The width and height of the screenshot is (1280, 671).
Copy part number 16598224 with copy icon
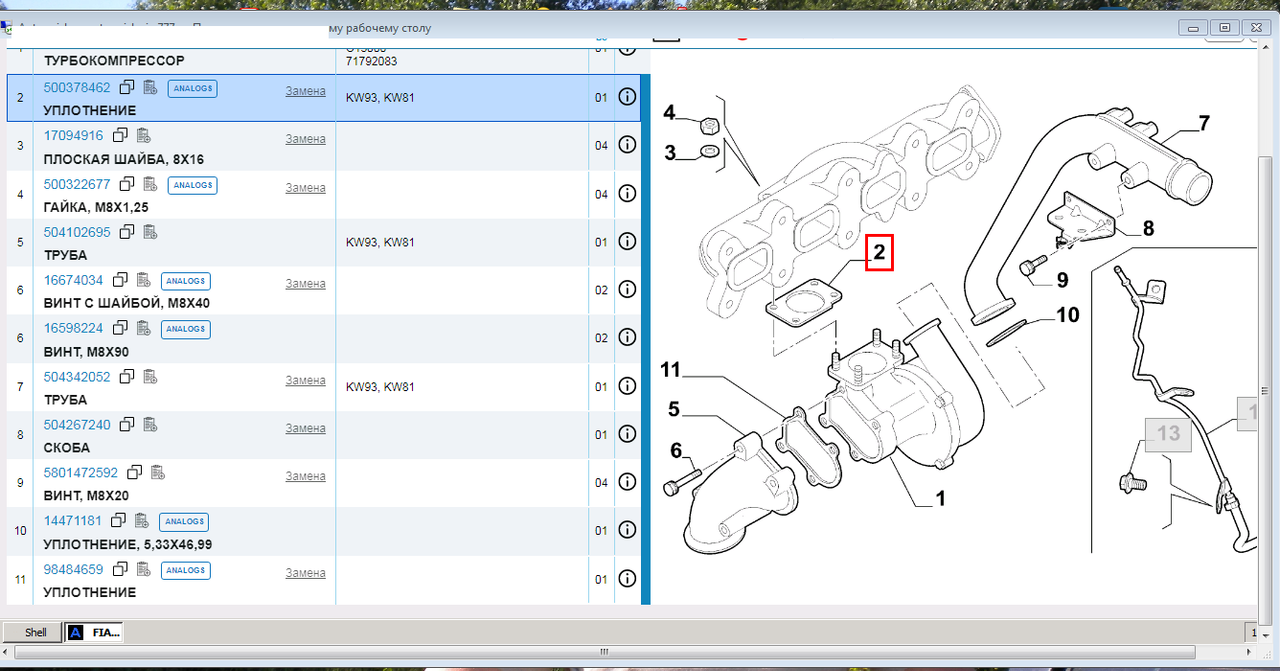(119, 328)
